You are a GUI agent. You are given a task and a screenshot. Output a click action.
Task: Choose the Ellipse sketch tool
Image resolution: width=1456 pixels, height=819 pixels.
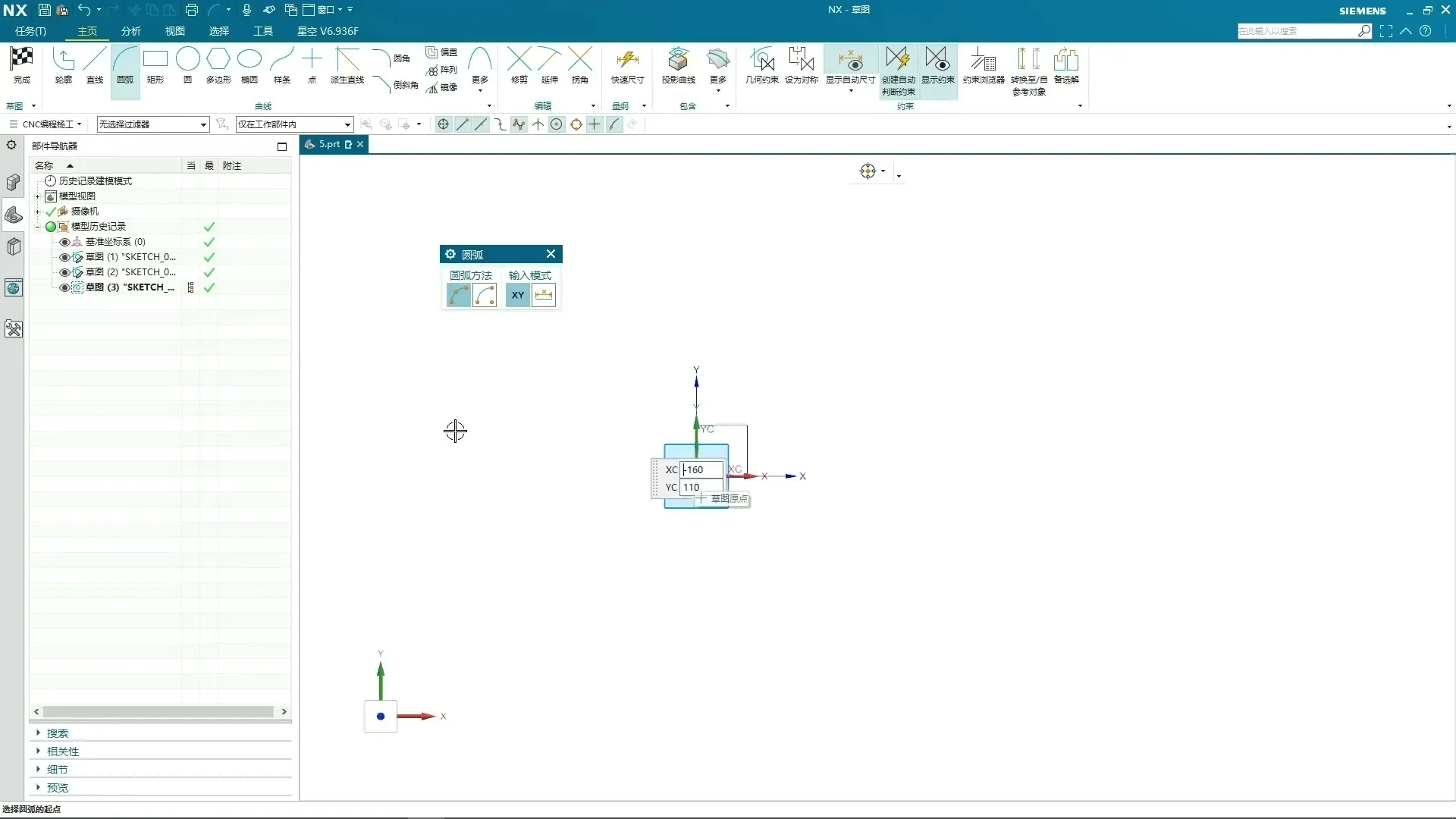[x=249, y=59]
